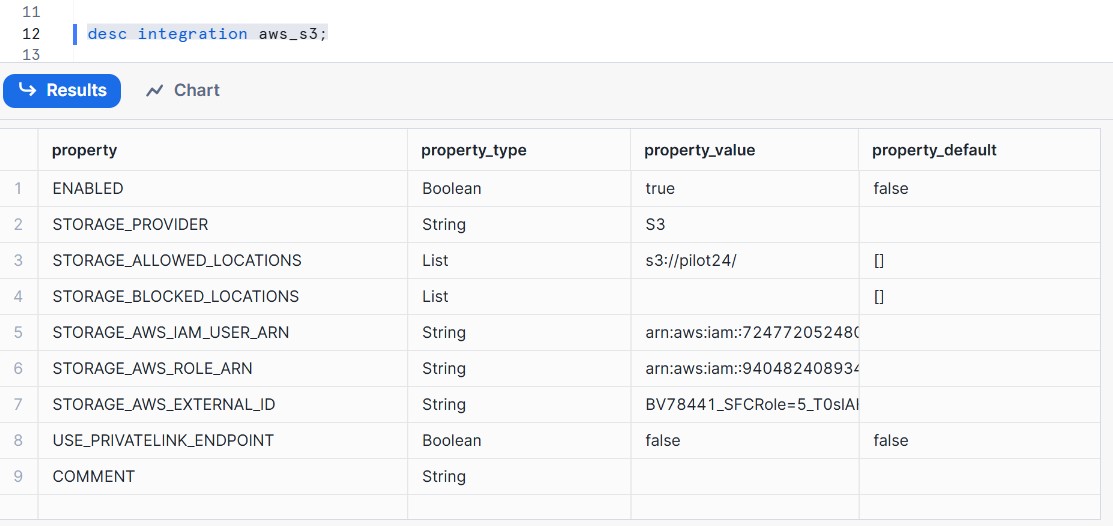Select the STORAGE_BLOCKED_LOCATIONS cell
The height and width of the screenshot is (526, 1113).
[175, 296]
